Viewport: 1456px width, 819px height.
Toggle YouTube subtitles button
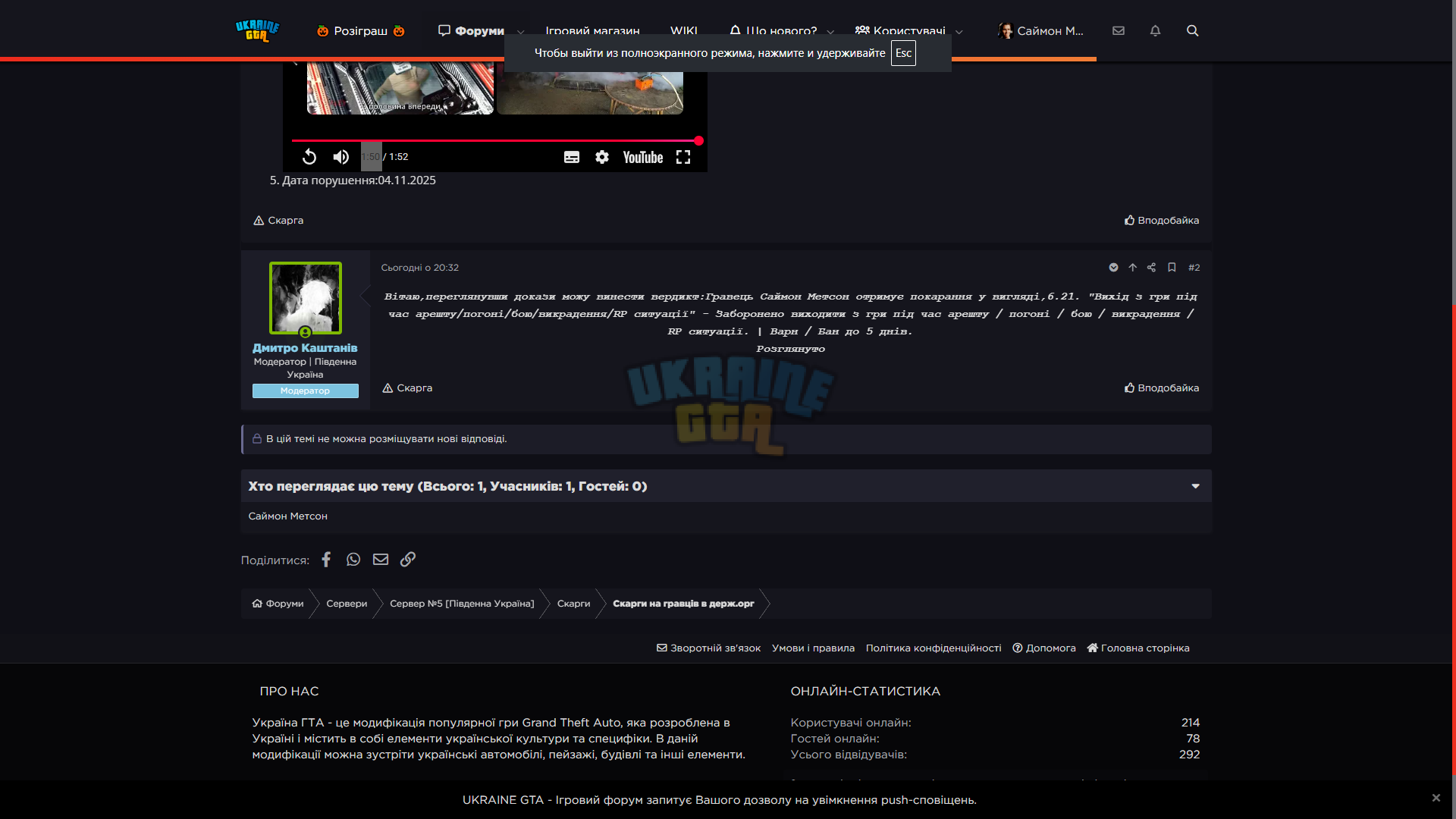(x=572, y=157)
